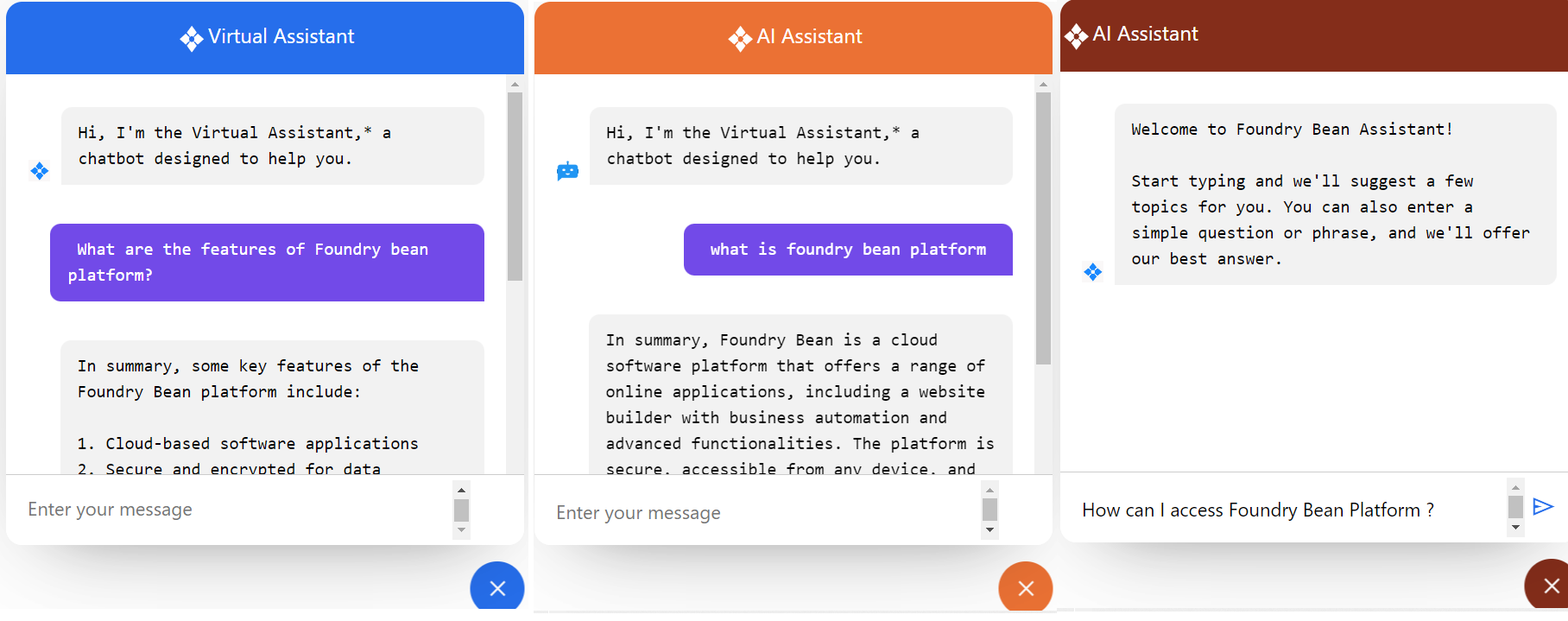Click the 'Hi, I'm the Virtual Assistant' greeting in blue chat
The height and width of the screenshot is (621, 1568).
coord(272,146)
